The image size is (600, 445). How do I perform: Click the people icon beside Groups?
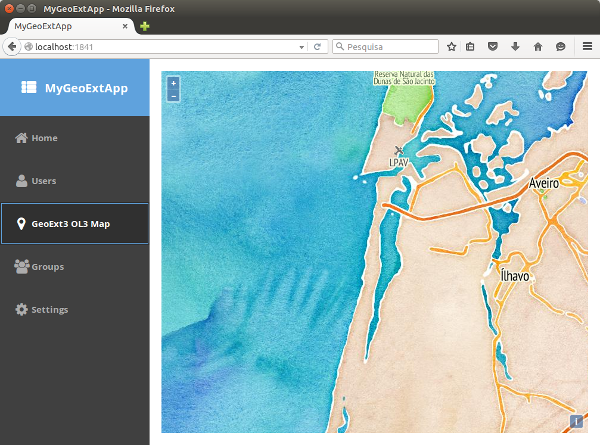tap(22, 266)
